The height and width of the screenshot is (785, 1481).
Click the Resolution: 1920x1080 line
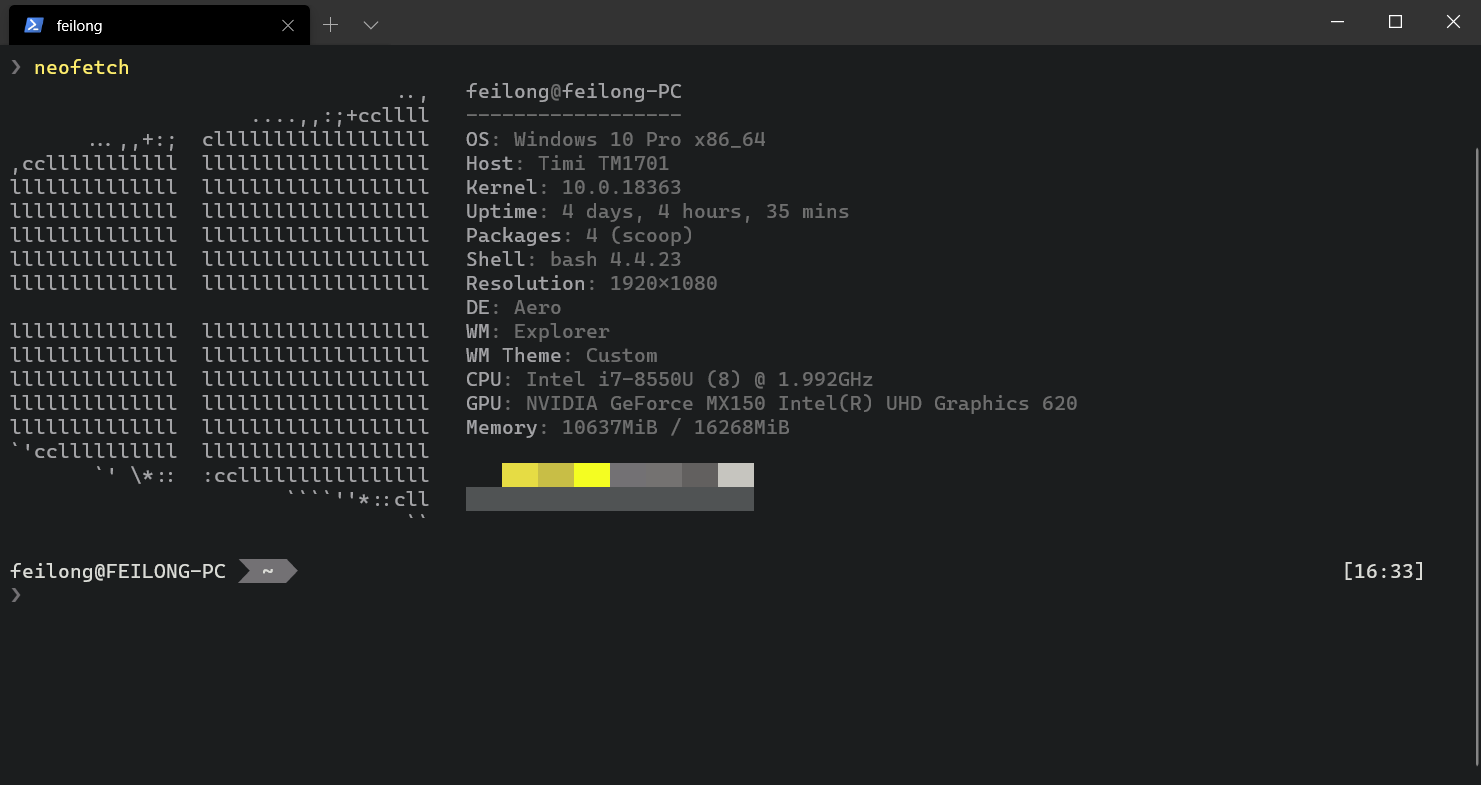point(592,284)
